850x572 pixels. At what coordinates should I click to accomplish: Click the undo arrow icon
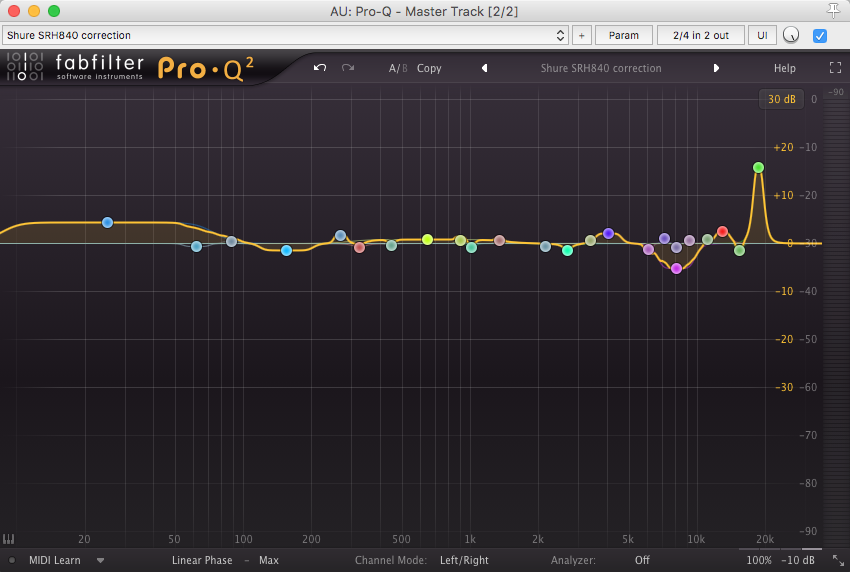click(320, 68)
